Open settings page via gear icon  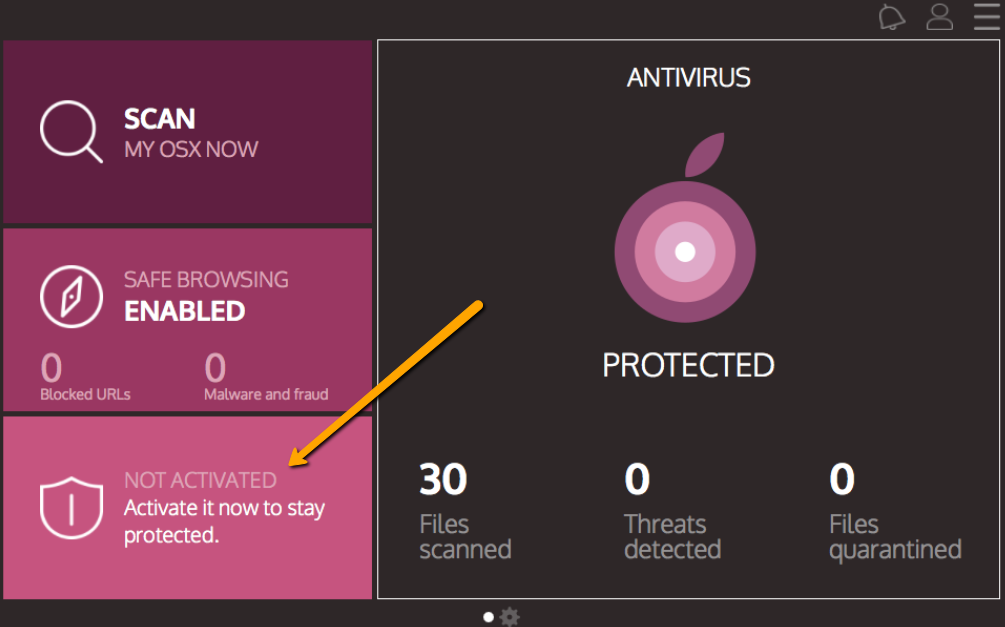tap(510, 617)
